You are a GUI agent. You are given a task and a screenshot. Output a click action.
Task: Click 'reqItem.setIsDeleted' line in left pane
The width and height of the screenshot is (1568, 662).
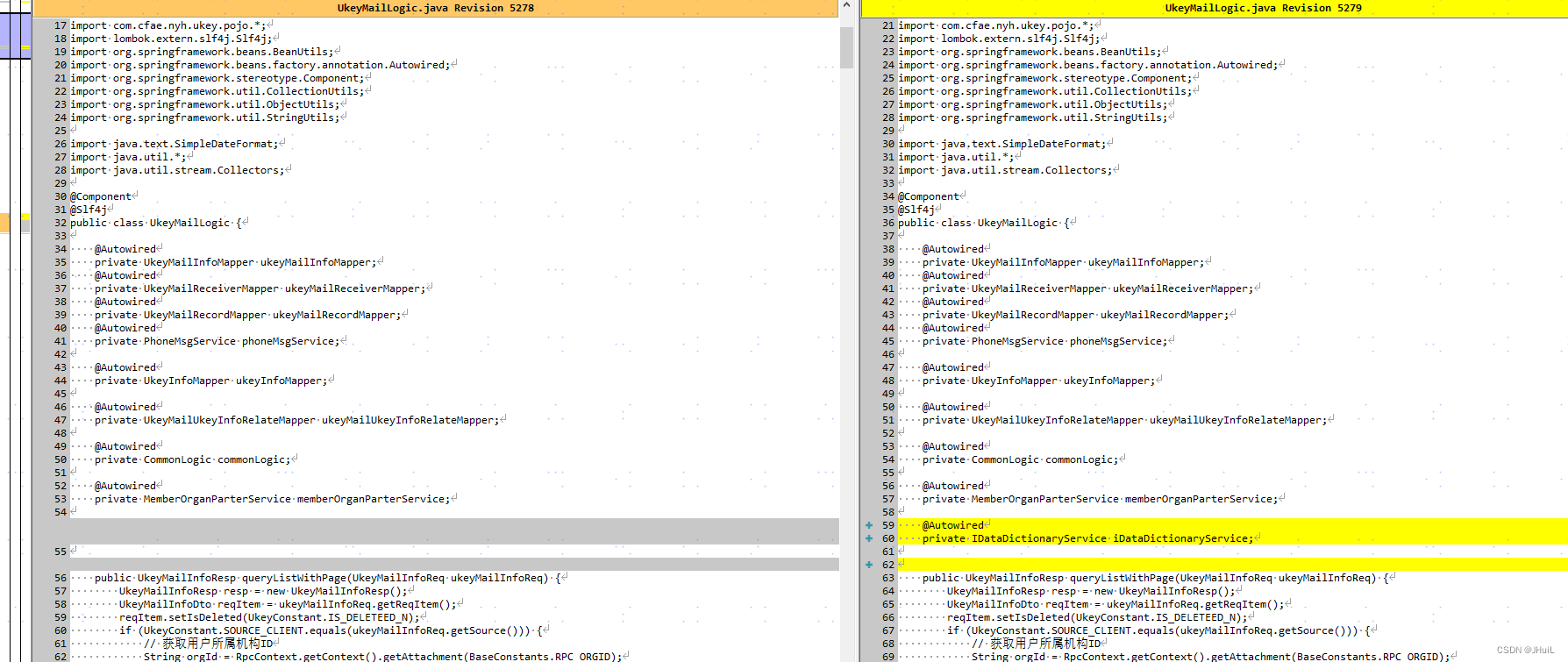tap(269, 617)
